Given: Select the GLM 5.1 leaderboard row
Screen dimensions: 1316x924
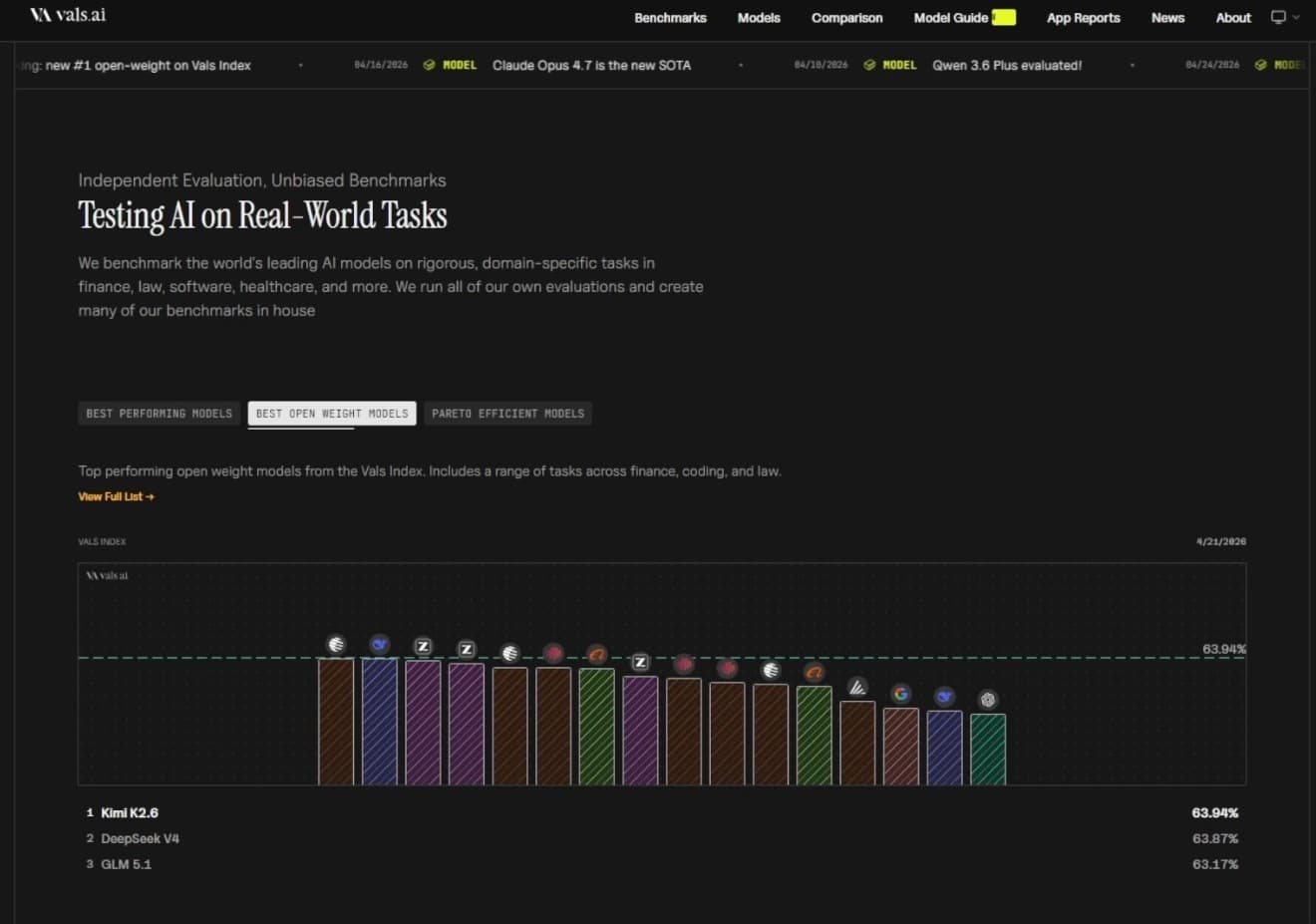Looking at the screenshot, I should [x=662, y=864].
